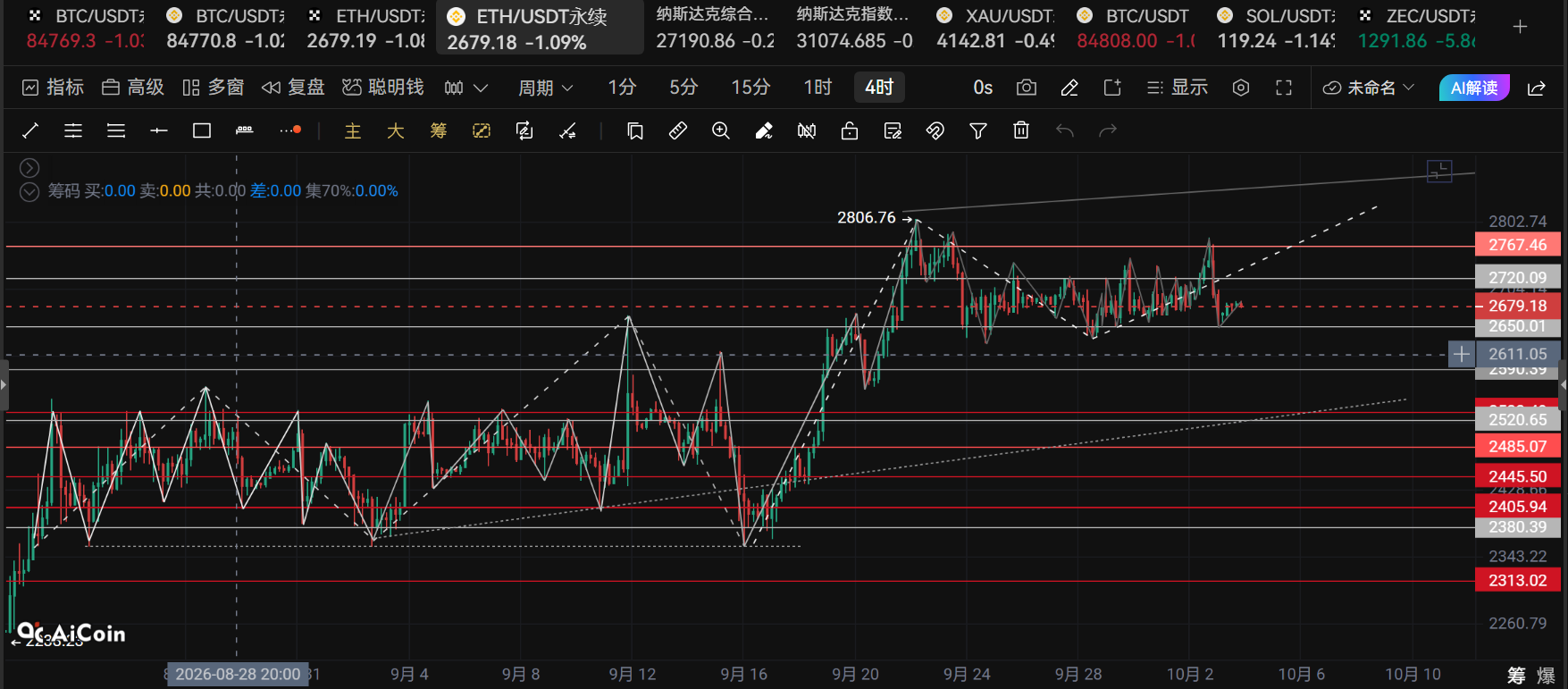Open the price range measure tool
1568x689 pixels.
click(x=245, y=131)
